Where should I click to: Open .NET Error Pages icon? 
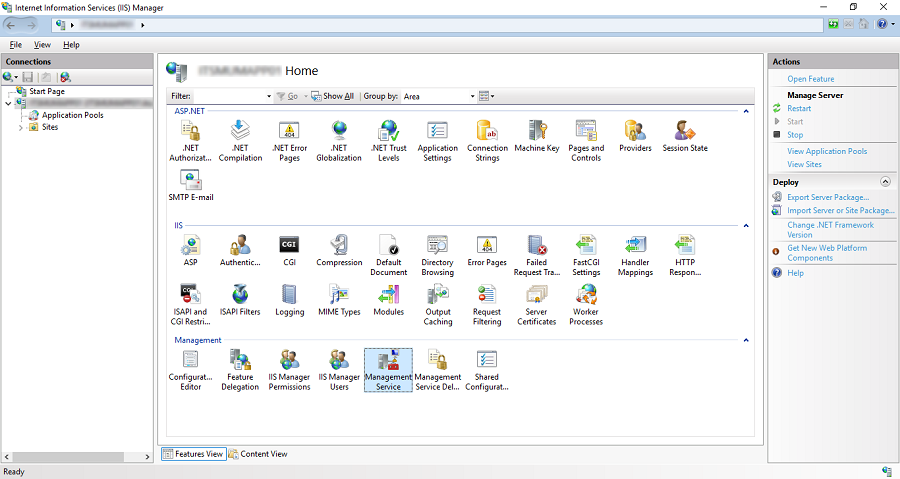pyautogui.click(x=289, y=141)
